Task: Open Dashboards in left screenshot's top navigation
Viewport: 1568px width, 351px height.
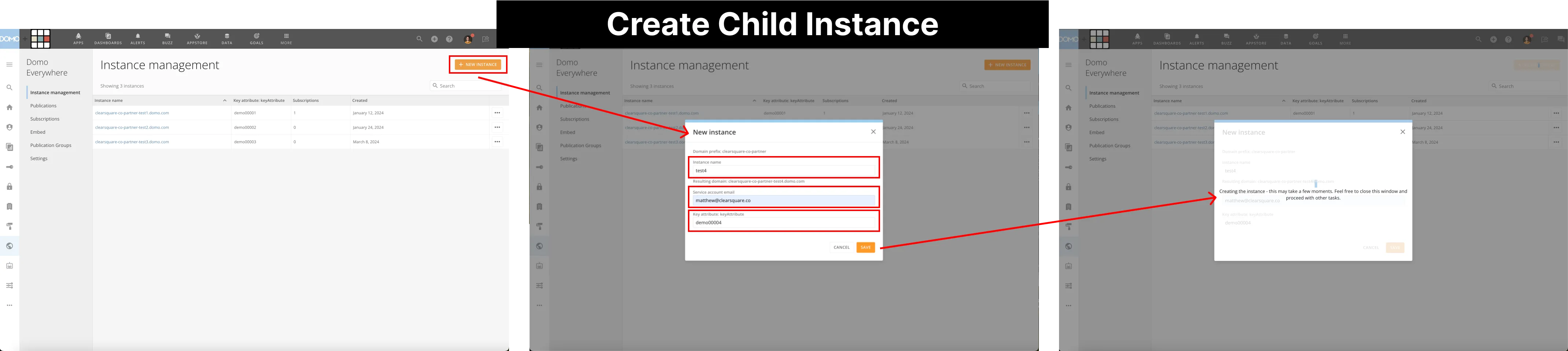Action: [x=108, y=39]
